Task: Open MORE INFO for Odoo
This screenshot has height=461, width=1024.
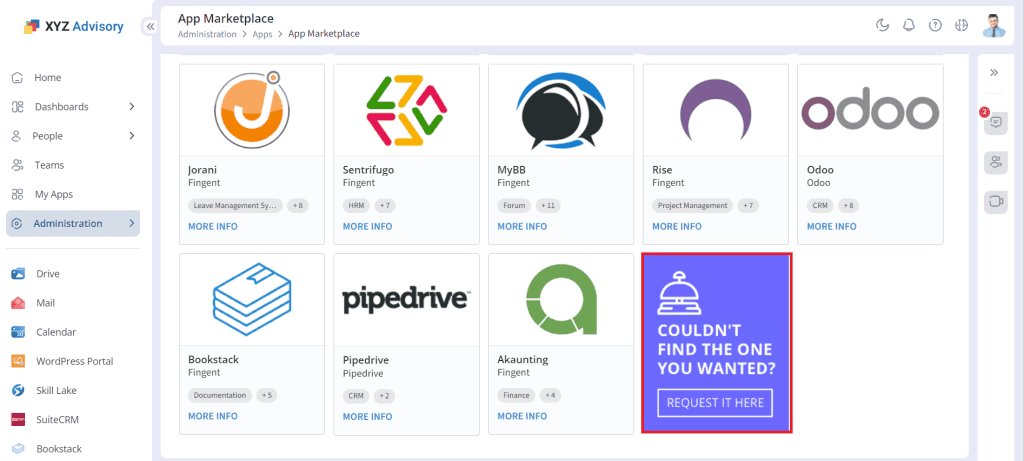Action: [x=831, y=227]
